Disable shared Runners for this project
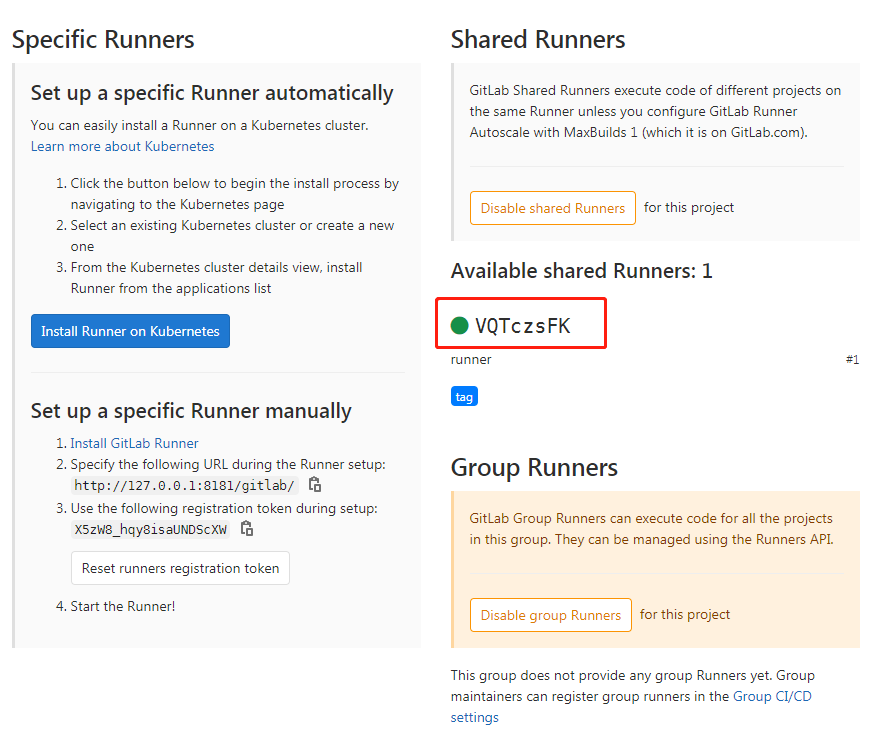The height and width of the screenshot is (744, 893). pyautogui.click(x=552, y=208)
